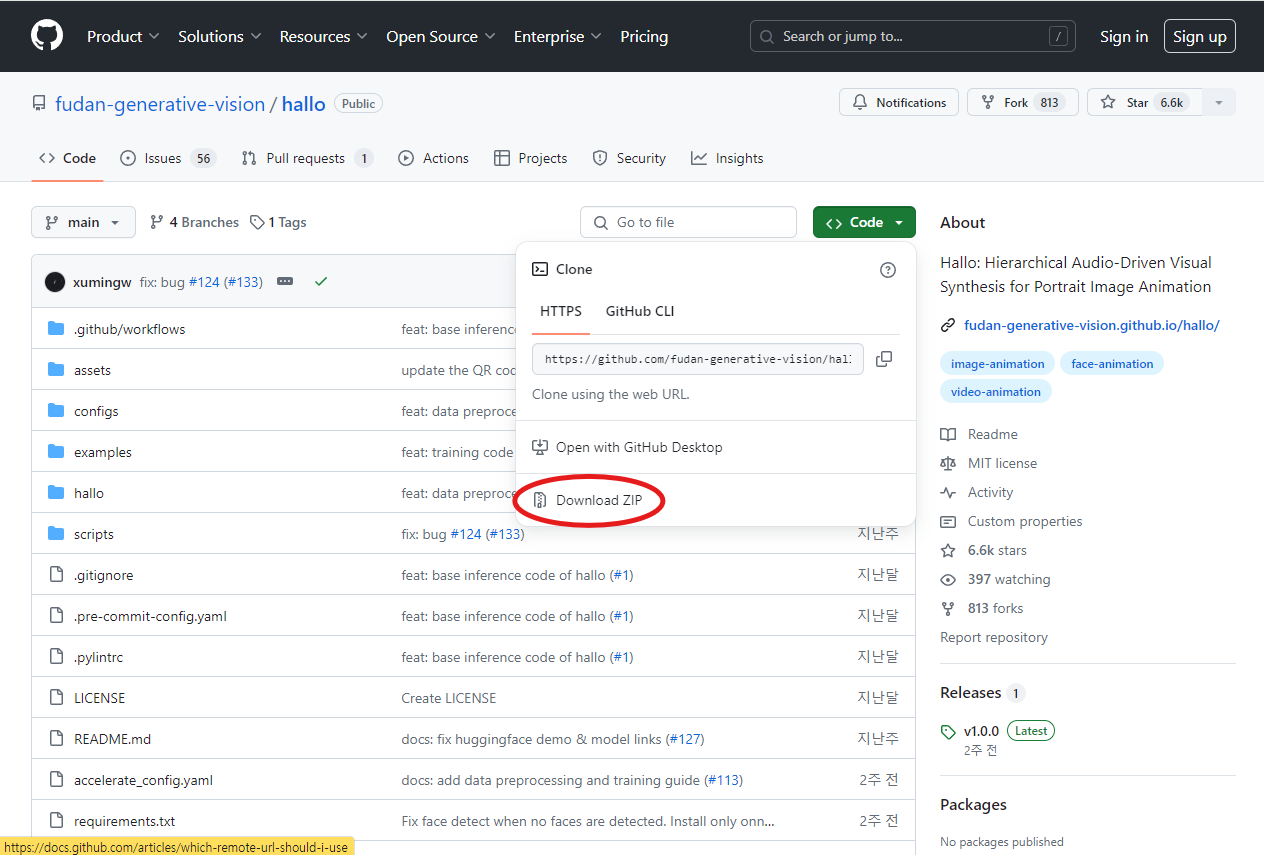
Task: Open the 4 Branches link
Action: [x=194, y=222]
